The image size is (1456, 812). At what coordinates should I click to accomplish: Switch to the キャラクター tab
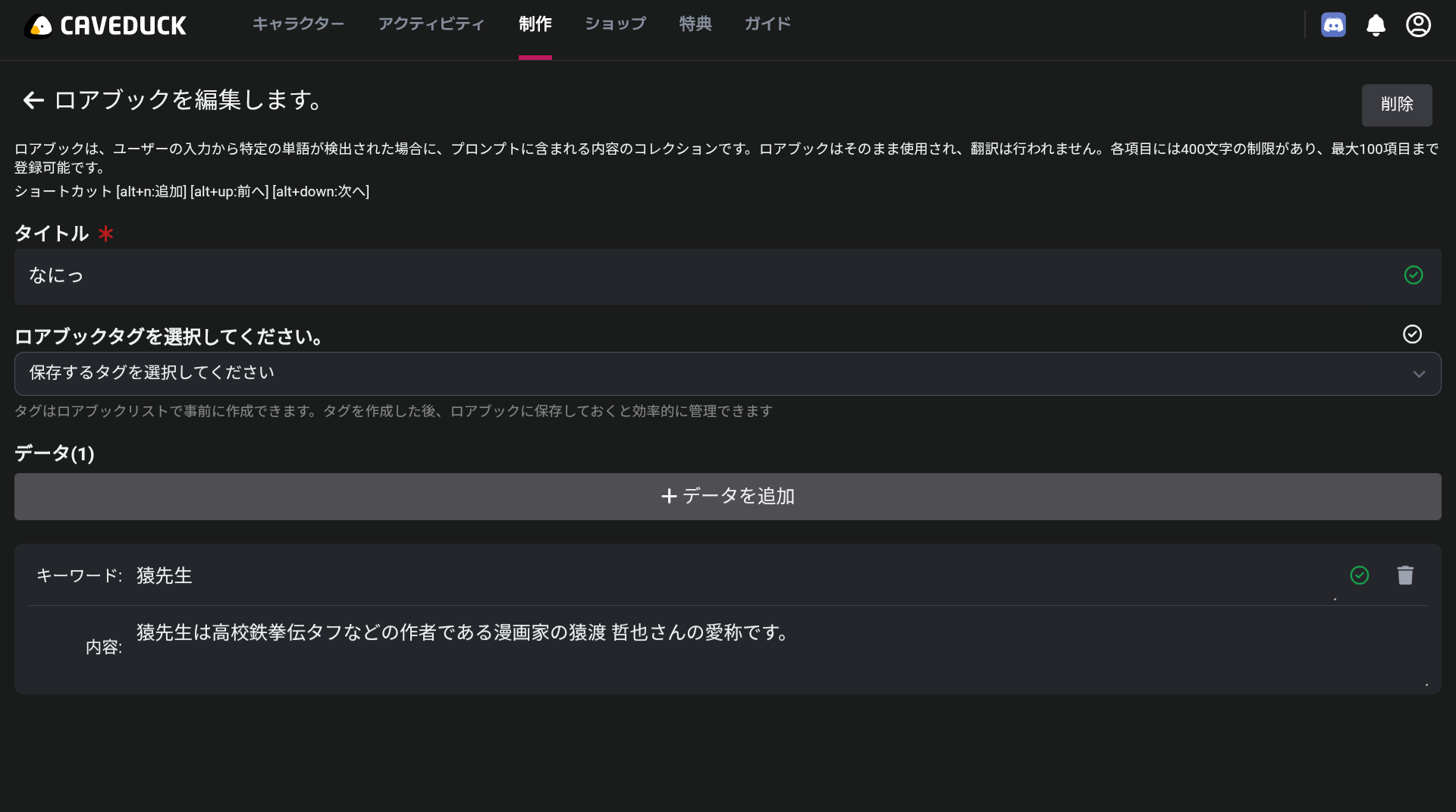click(x=298, y=24)
